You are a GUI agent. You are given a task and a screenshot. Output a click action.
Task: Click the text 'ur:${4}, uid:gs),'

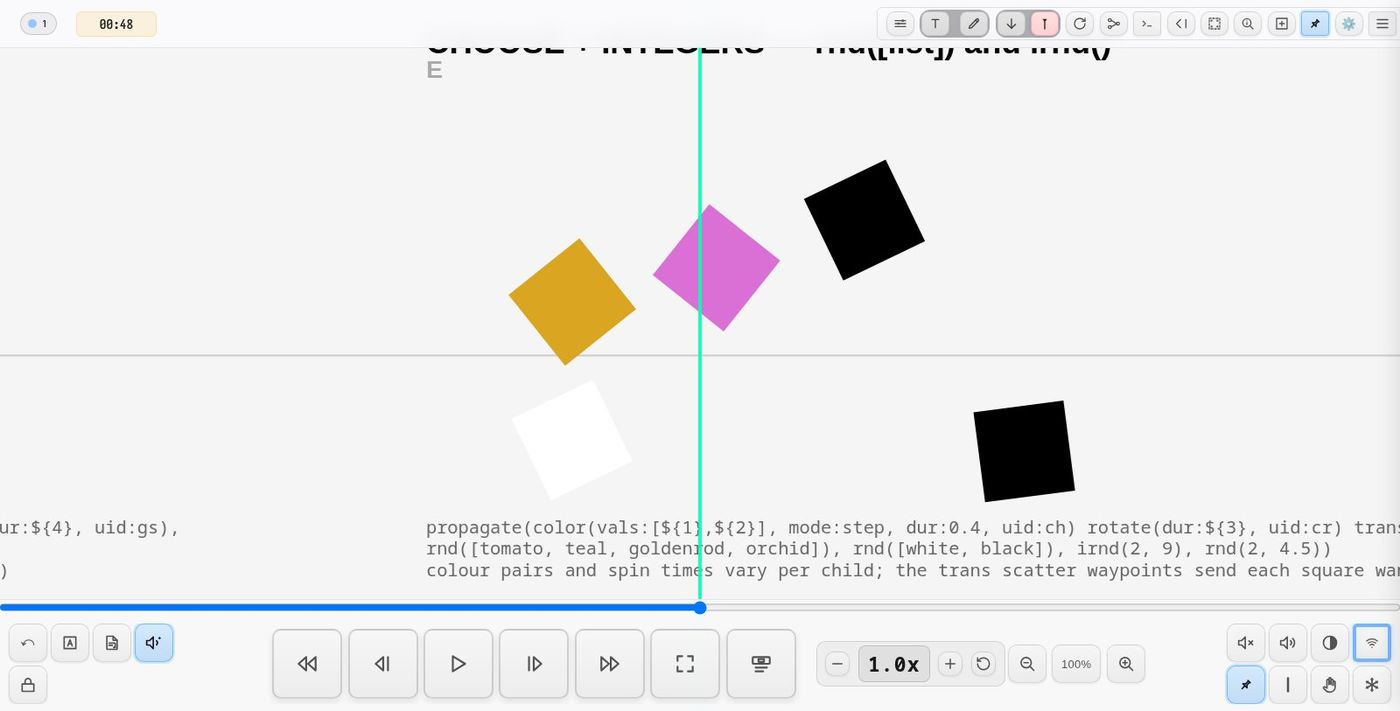[90, 527]
